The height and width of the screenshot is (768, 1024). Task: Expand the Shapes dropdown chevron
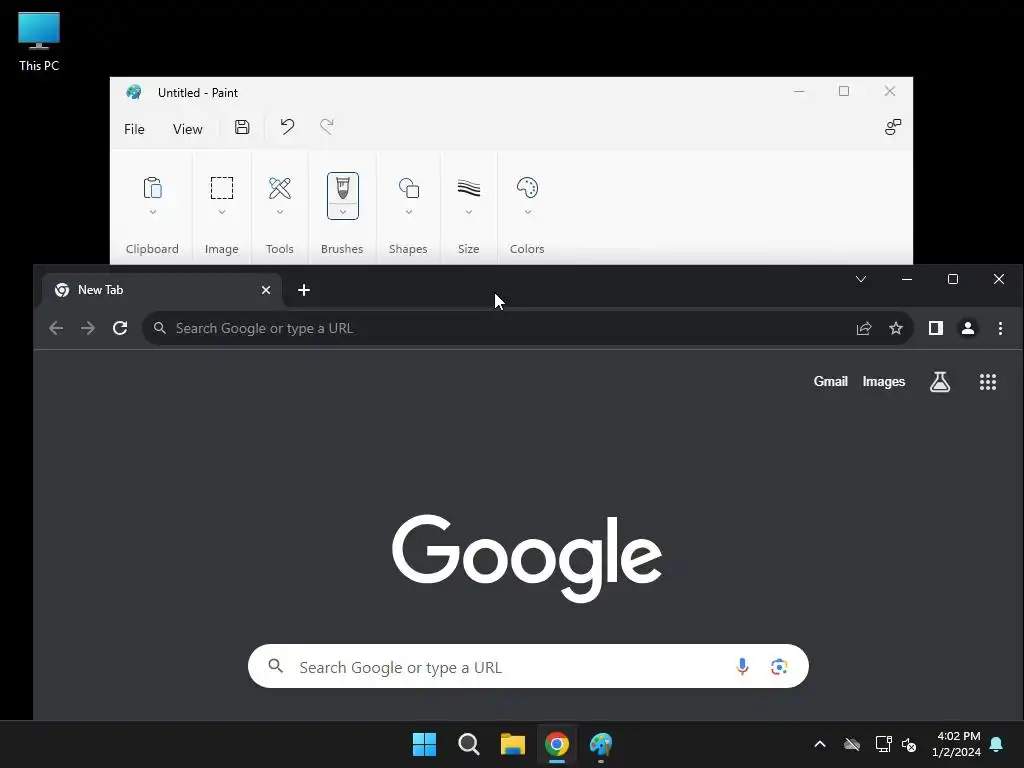pyautogui.click(x=409, y=212)
